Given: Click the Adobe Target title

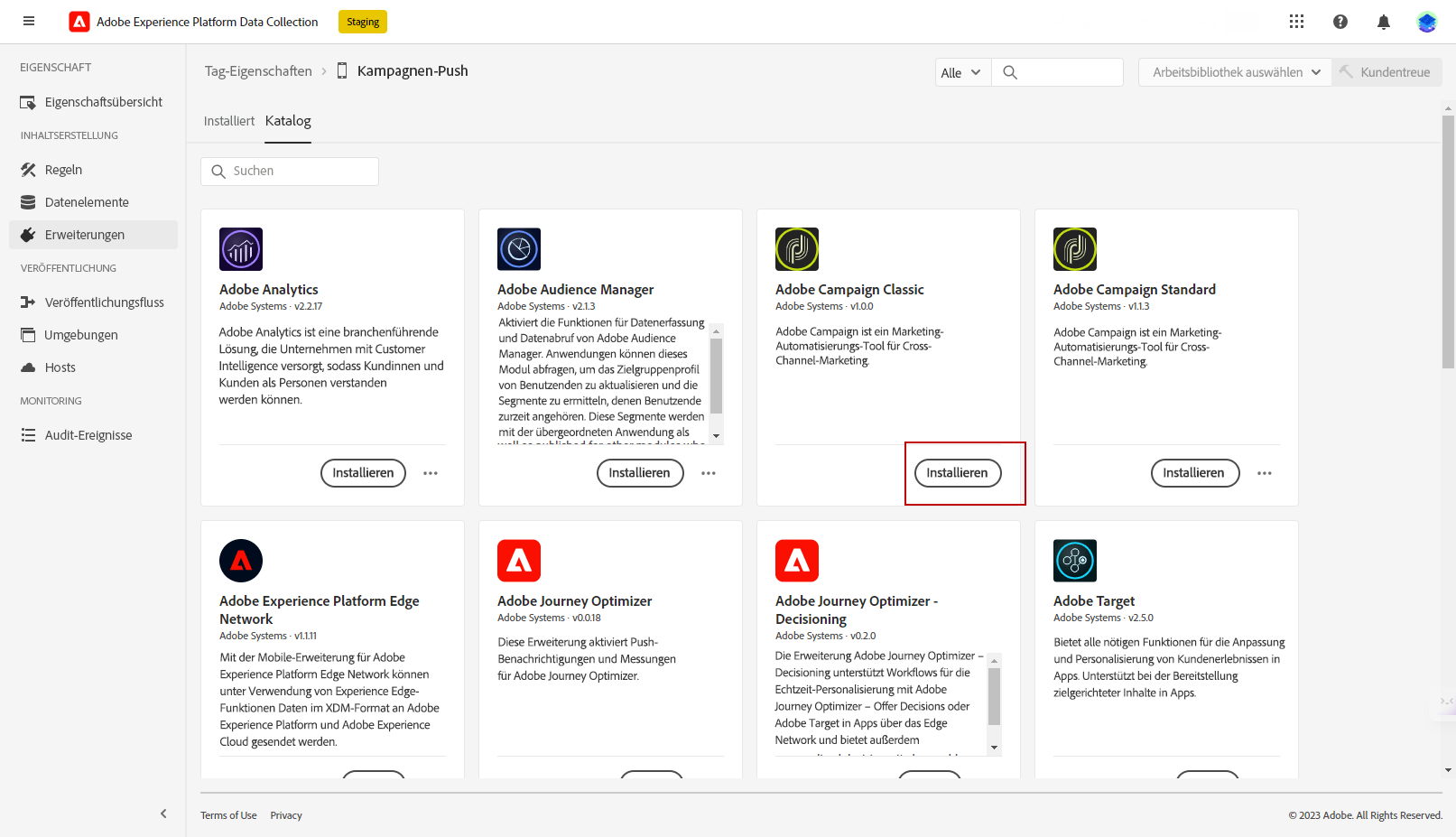Looking at the screenshot, I should point(1094,601).
